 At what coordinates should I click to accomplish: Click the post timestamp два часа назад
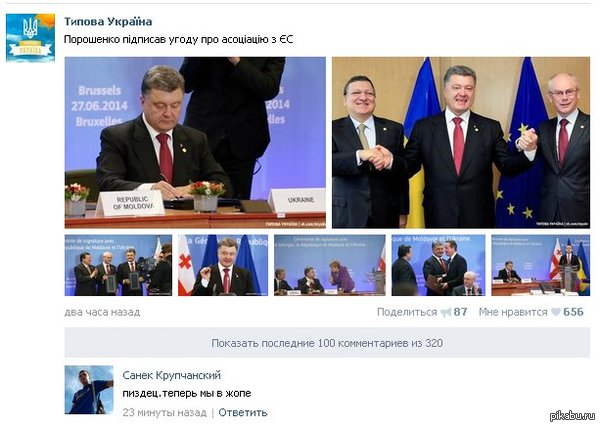coord(102,312)
